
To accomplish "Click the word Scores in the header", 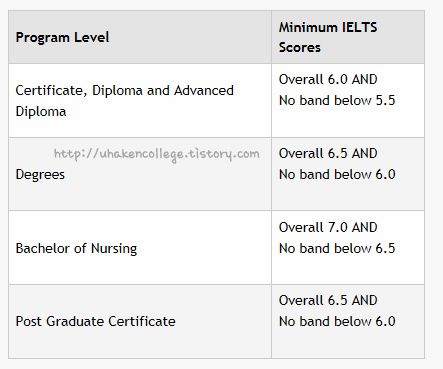I will 300,47.
